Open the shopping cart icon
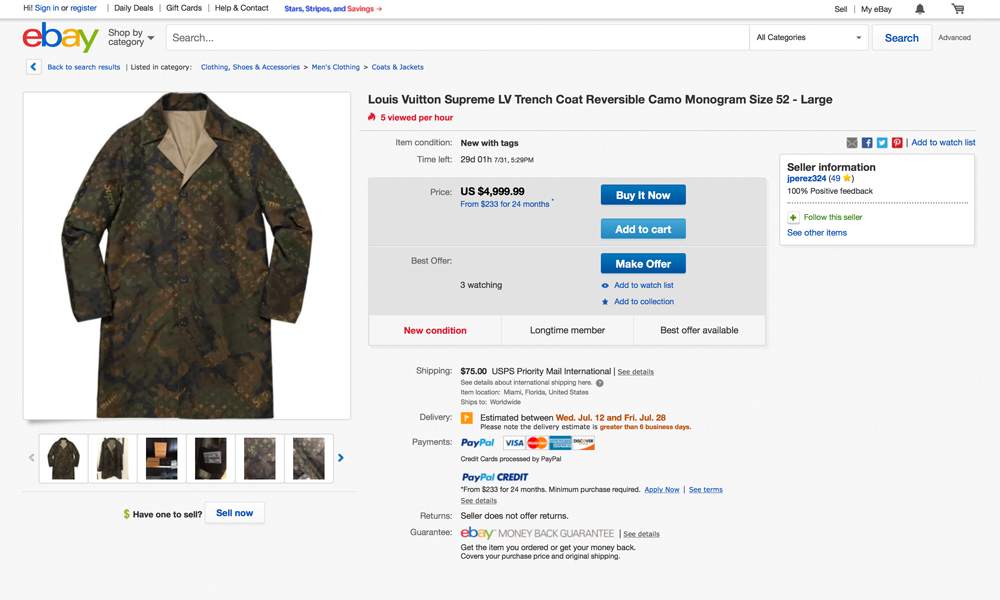Image resolution: width=1000 pixels, height=600 pixels. [x=958, y=9]
